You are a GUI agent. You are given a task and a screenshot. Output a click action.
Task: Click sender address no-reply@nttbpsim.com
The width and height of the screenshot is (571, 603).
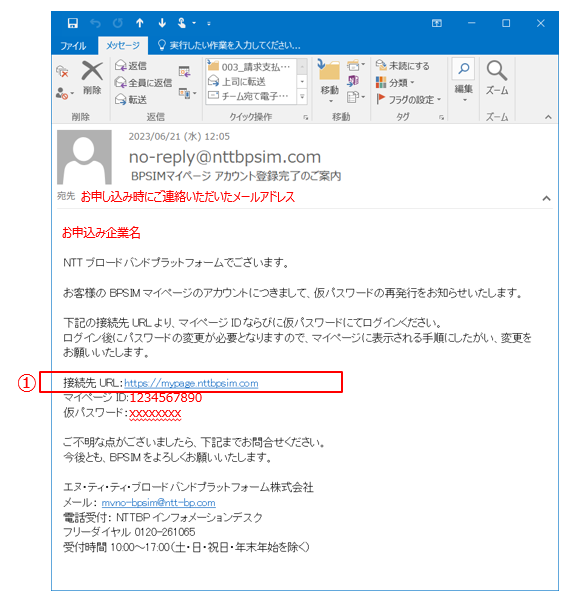pyautogui.click(x=225, y=157)
